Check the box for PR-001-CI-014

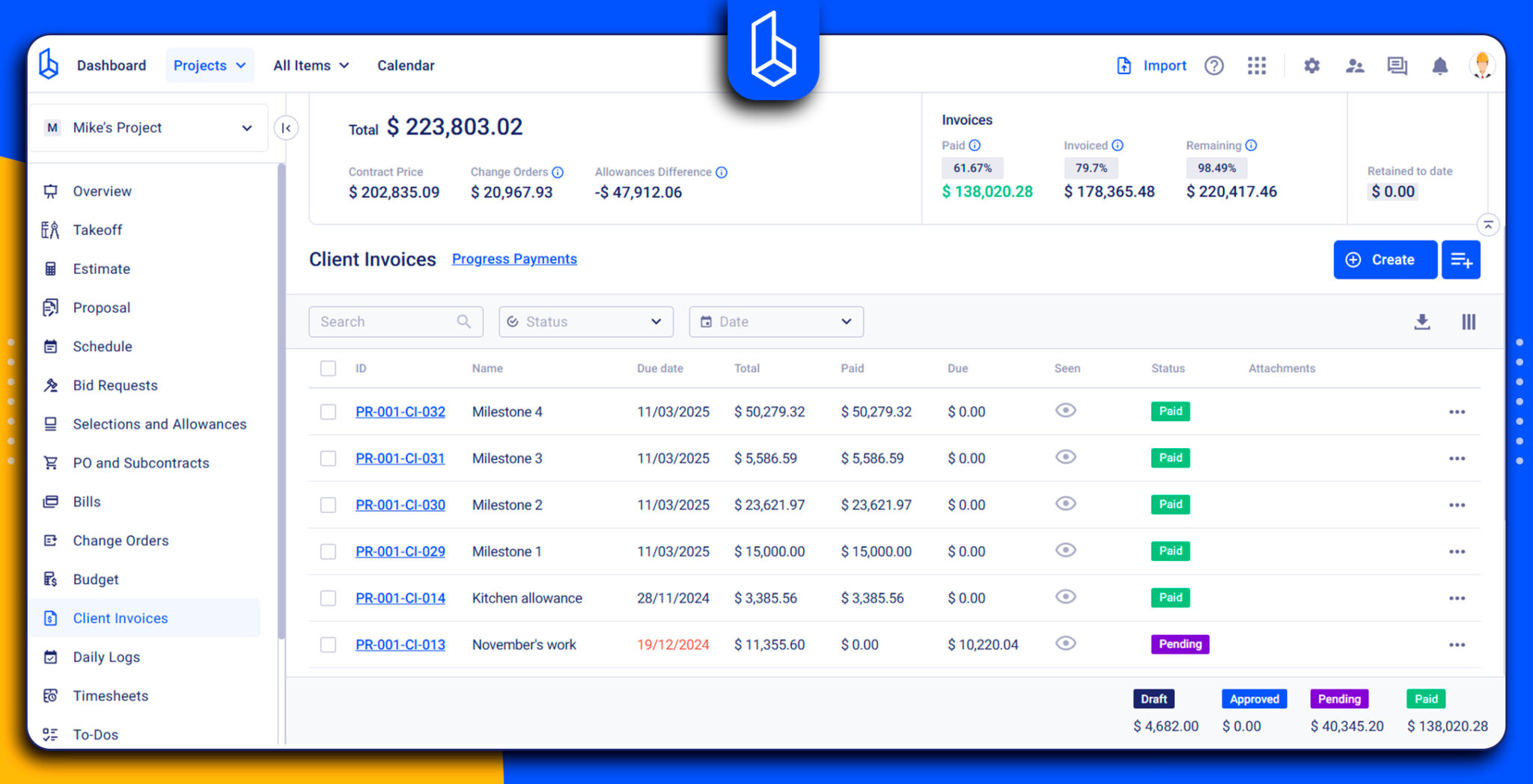[x=328, y=598]
